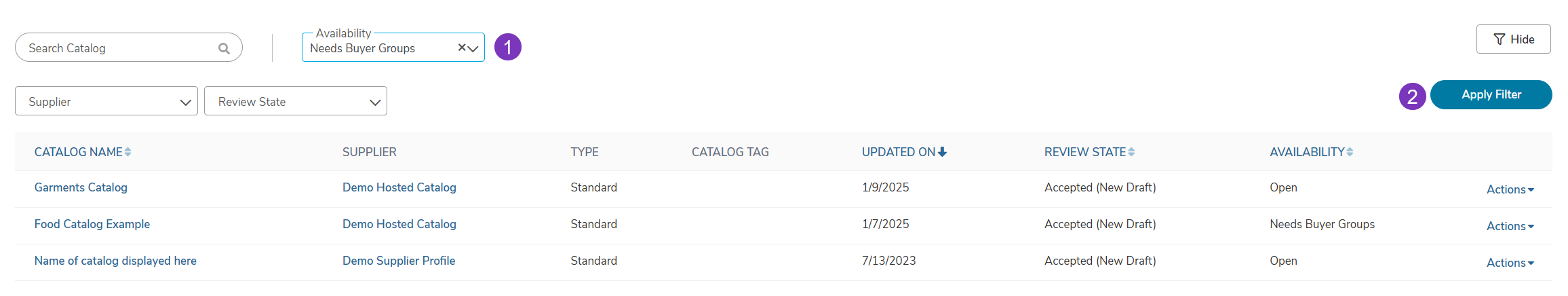
Task: Open the Food Catalog Example link
Action: pos(92,224)
